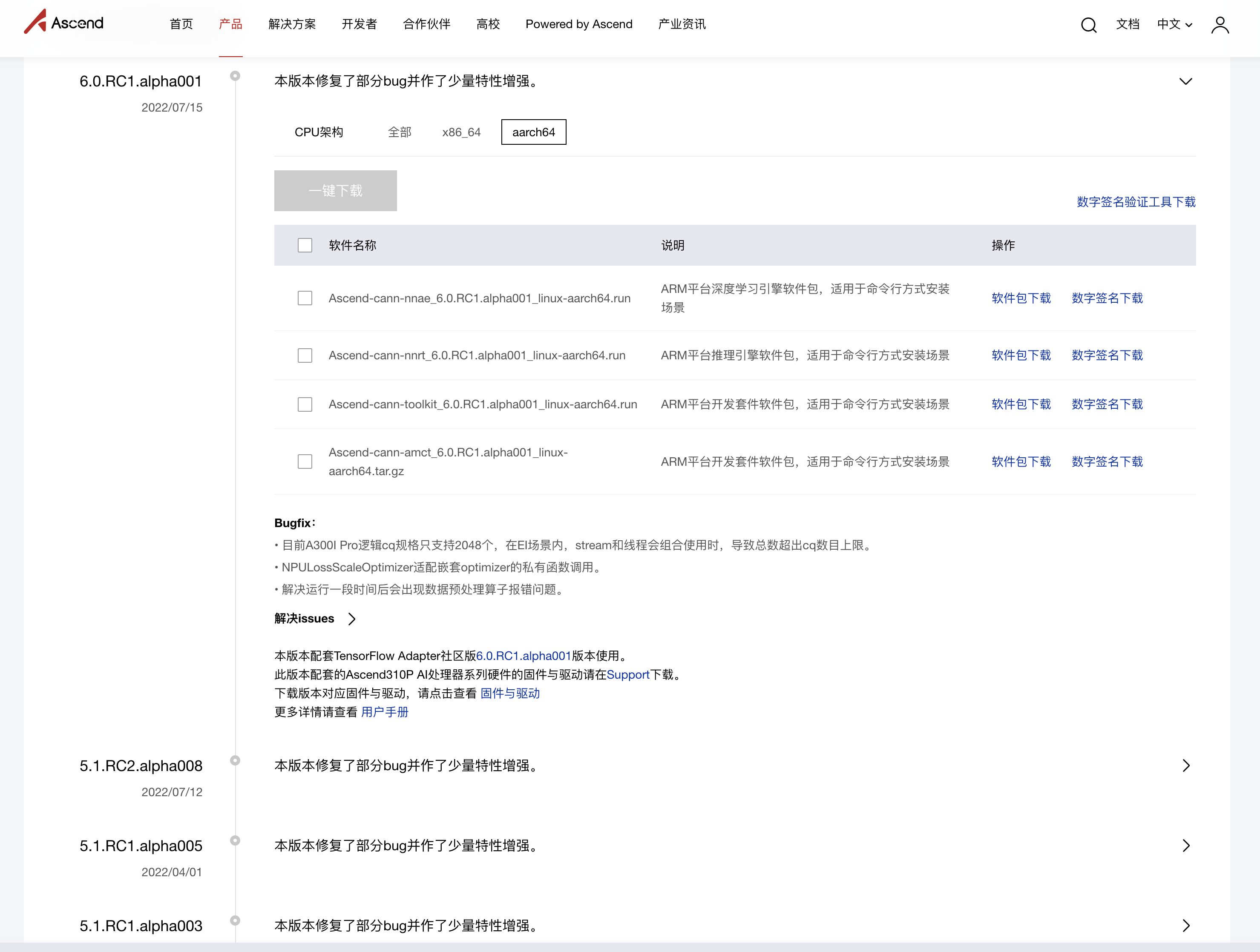Download nnrt package via 软件包下载
This screenshot has width=1260, height=952.
[x=1021, y=355]
